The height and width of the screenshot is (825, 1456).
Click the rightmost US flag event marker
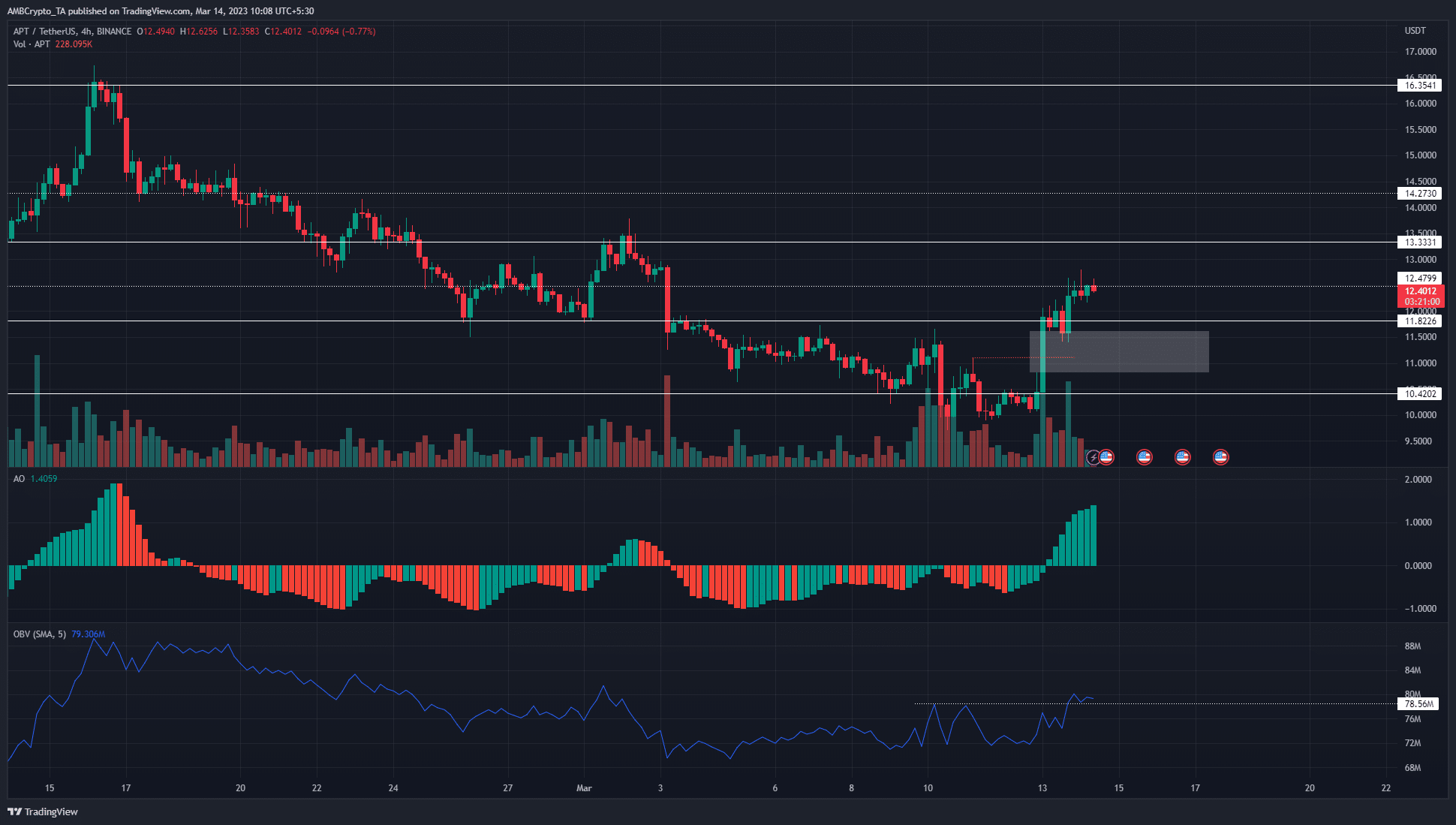pos(1220,456)
